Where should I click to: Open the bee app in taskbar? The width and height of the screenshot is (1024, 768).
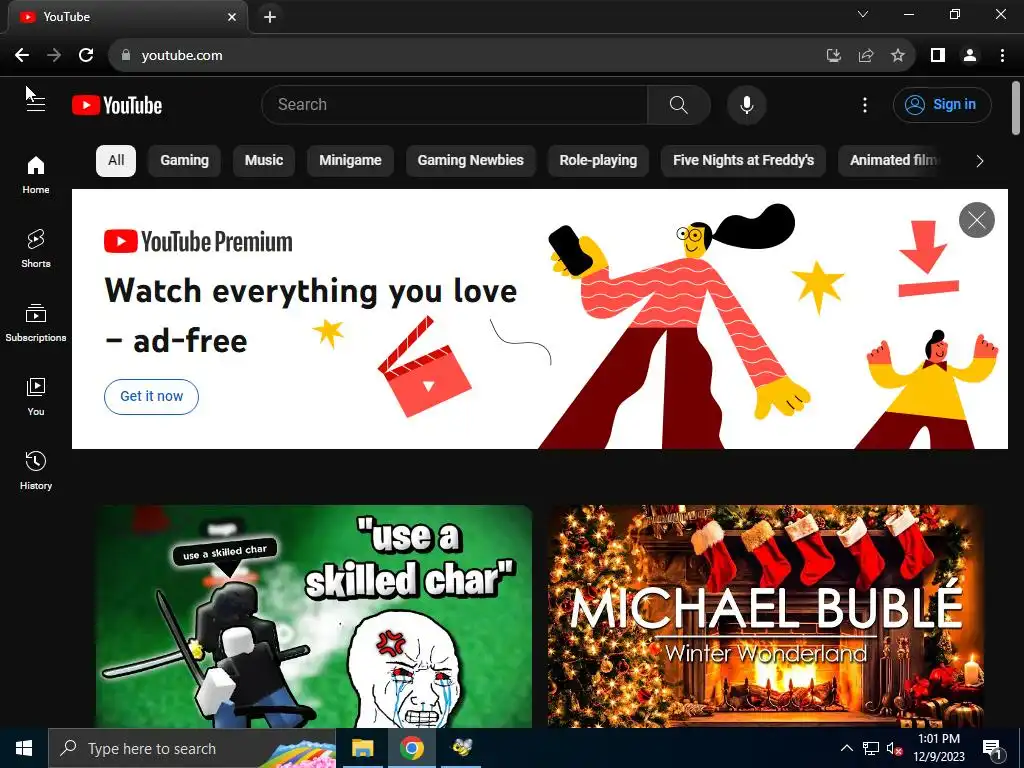pos(462,748)
